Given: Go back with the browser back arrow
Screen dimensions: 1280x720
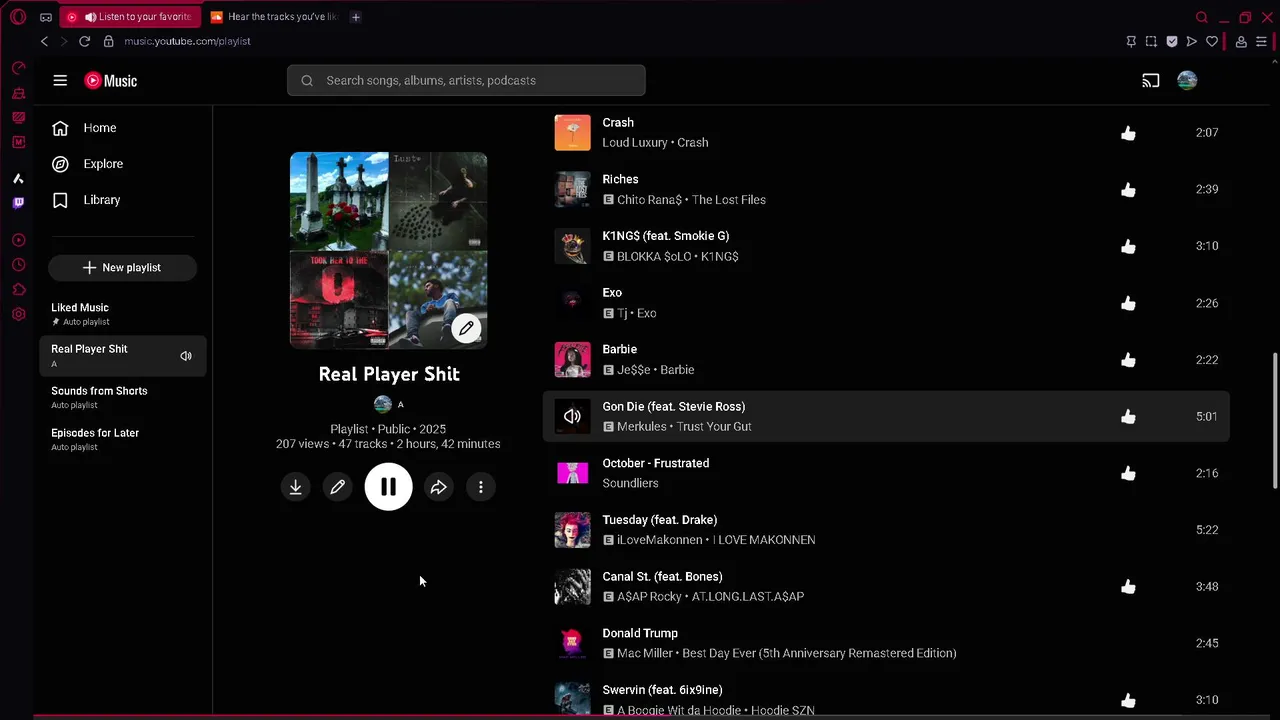Looking at the screenshot, I should 44,41.
